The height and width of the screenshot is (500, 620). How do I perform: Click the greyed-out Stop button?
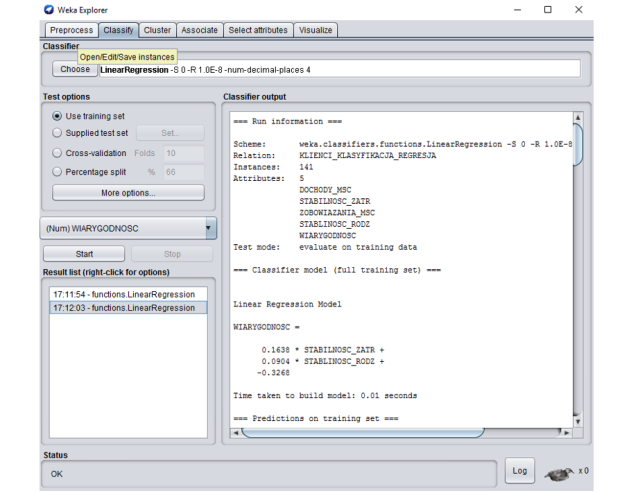pos(172,254)
